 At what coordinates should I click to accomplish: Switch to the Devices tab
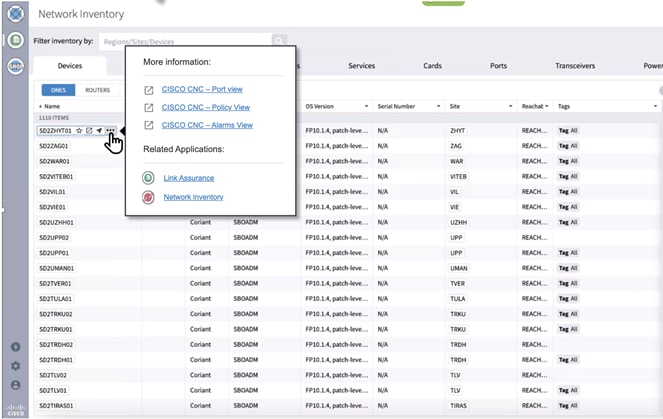[x=70, y=66]
